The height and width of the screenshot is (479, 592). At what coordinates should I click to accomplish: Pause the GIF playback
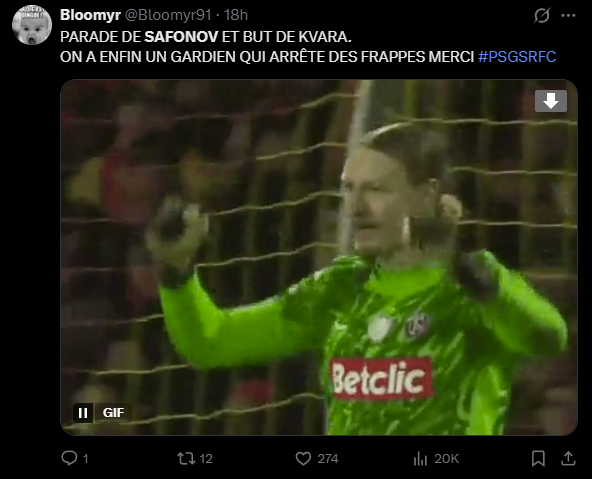click(x=83, y=413)
